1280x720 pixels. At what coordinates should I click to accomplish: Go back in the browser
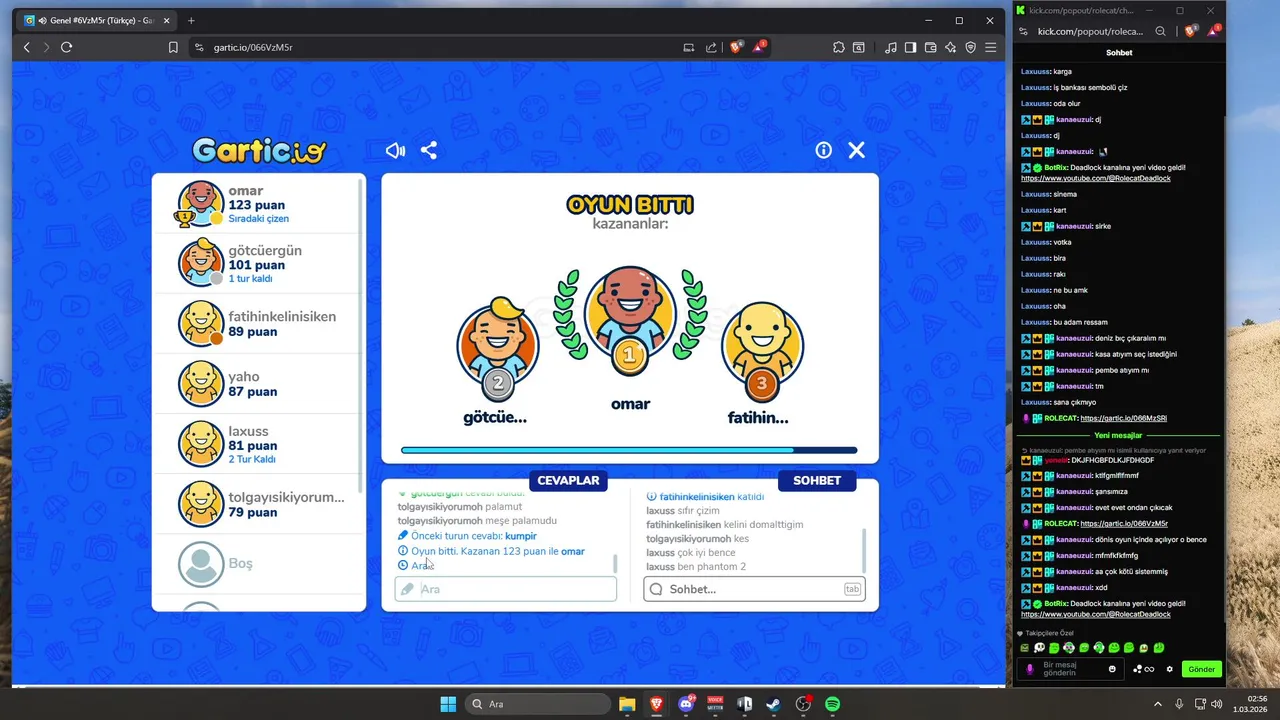click(26, 47)
